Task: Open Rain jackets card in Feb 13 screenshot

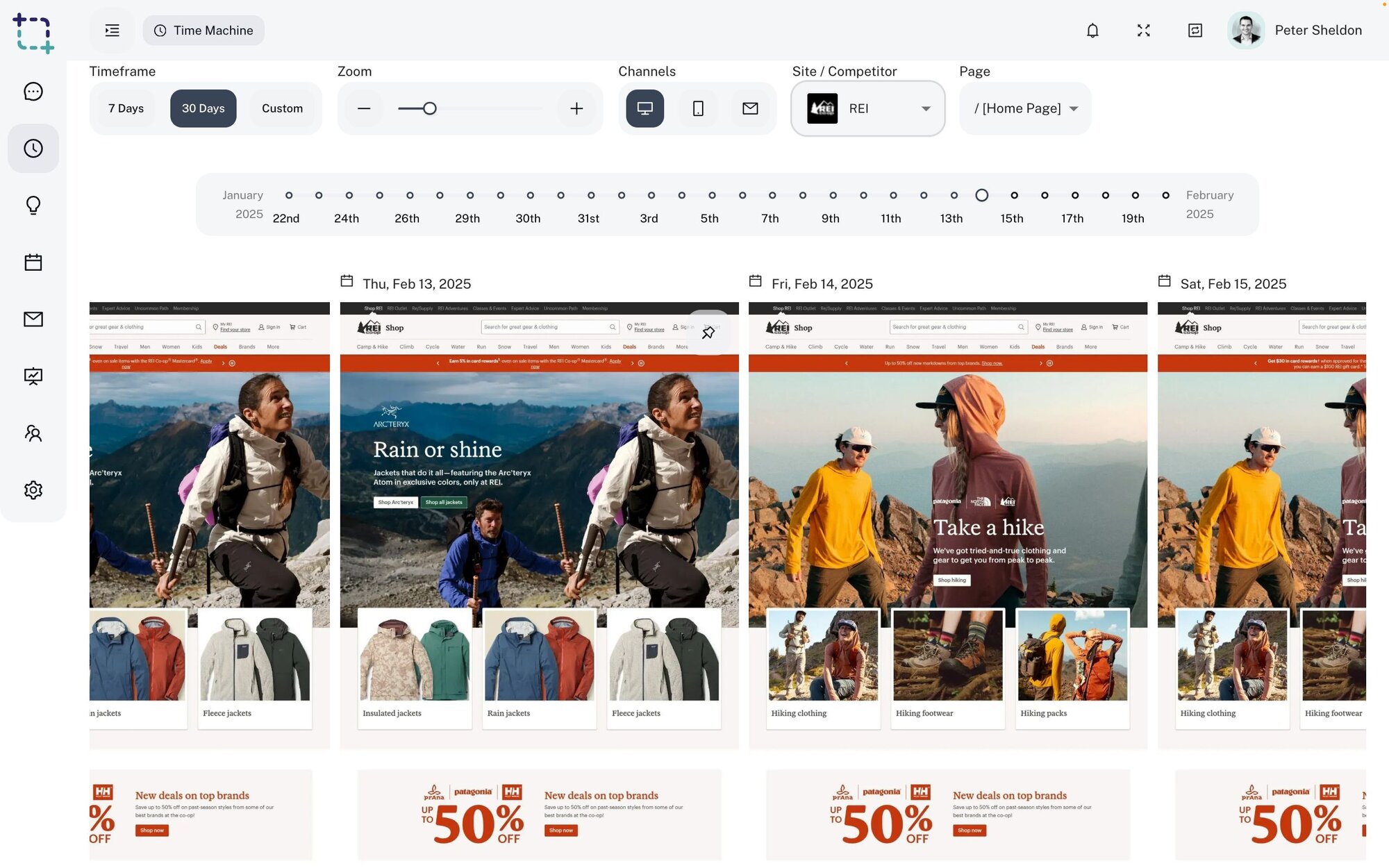Action: tap(540, 669)
